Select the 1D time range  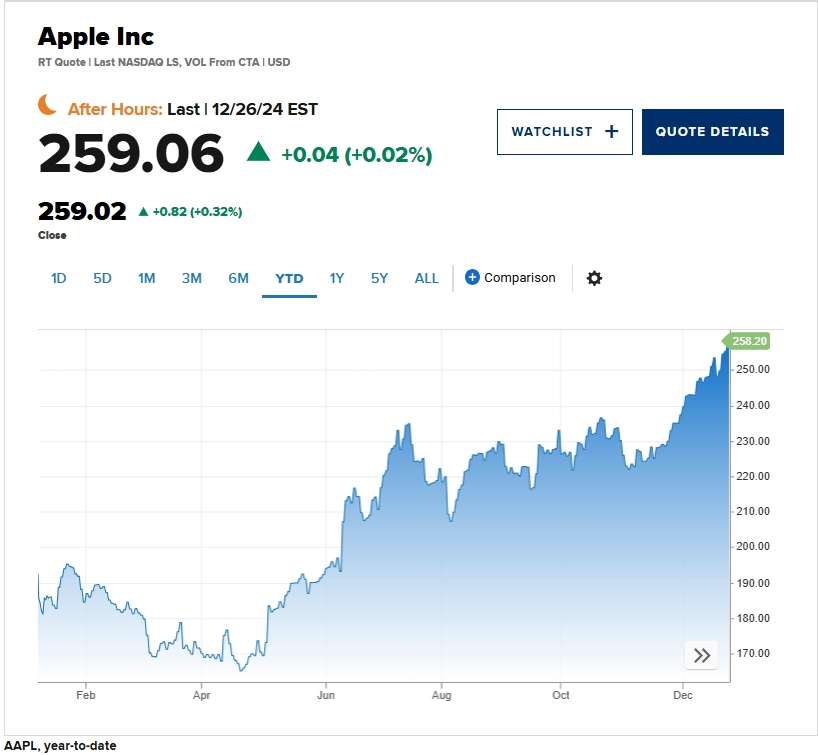click(58, 278)
